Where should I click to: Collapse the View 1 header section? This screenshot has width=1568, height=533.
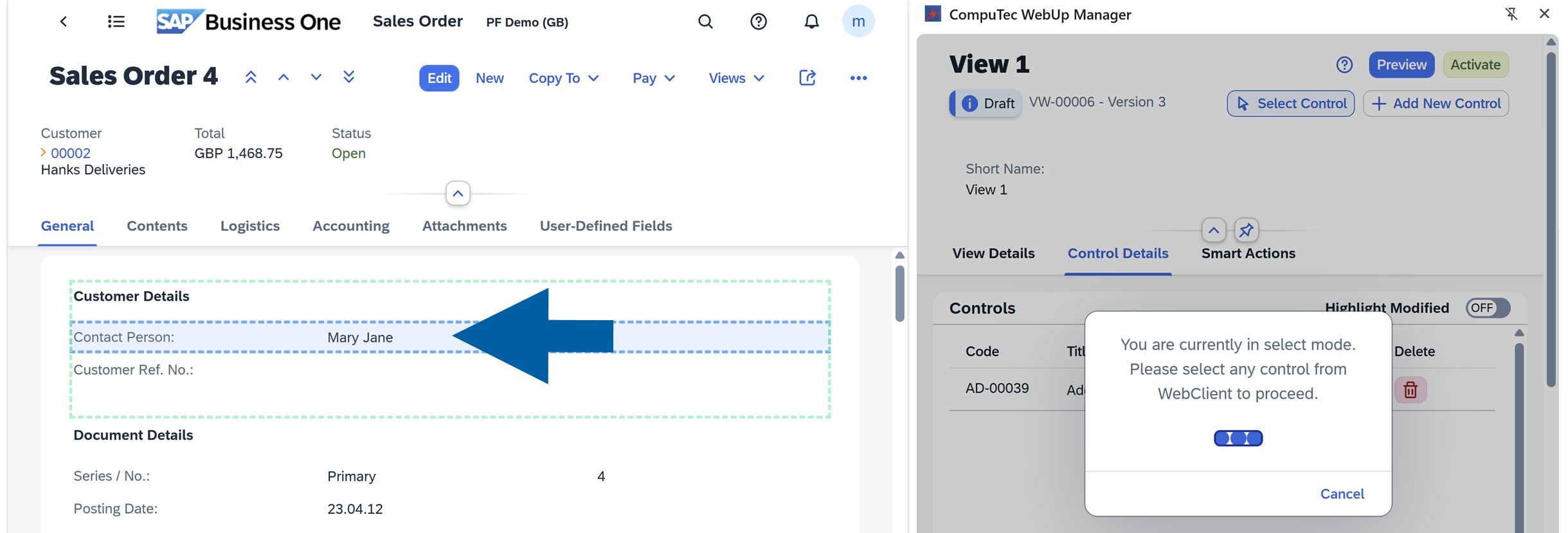pos(1213,230)
